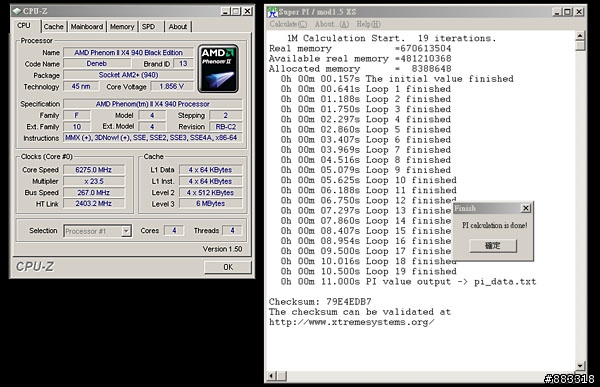Screen dimensions: 600x387
Task: Click the Allocated memory line
Action: tap(360, 69)
